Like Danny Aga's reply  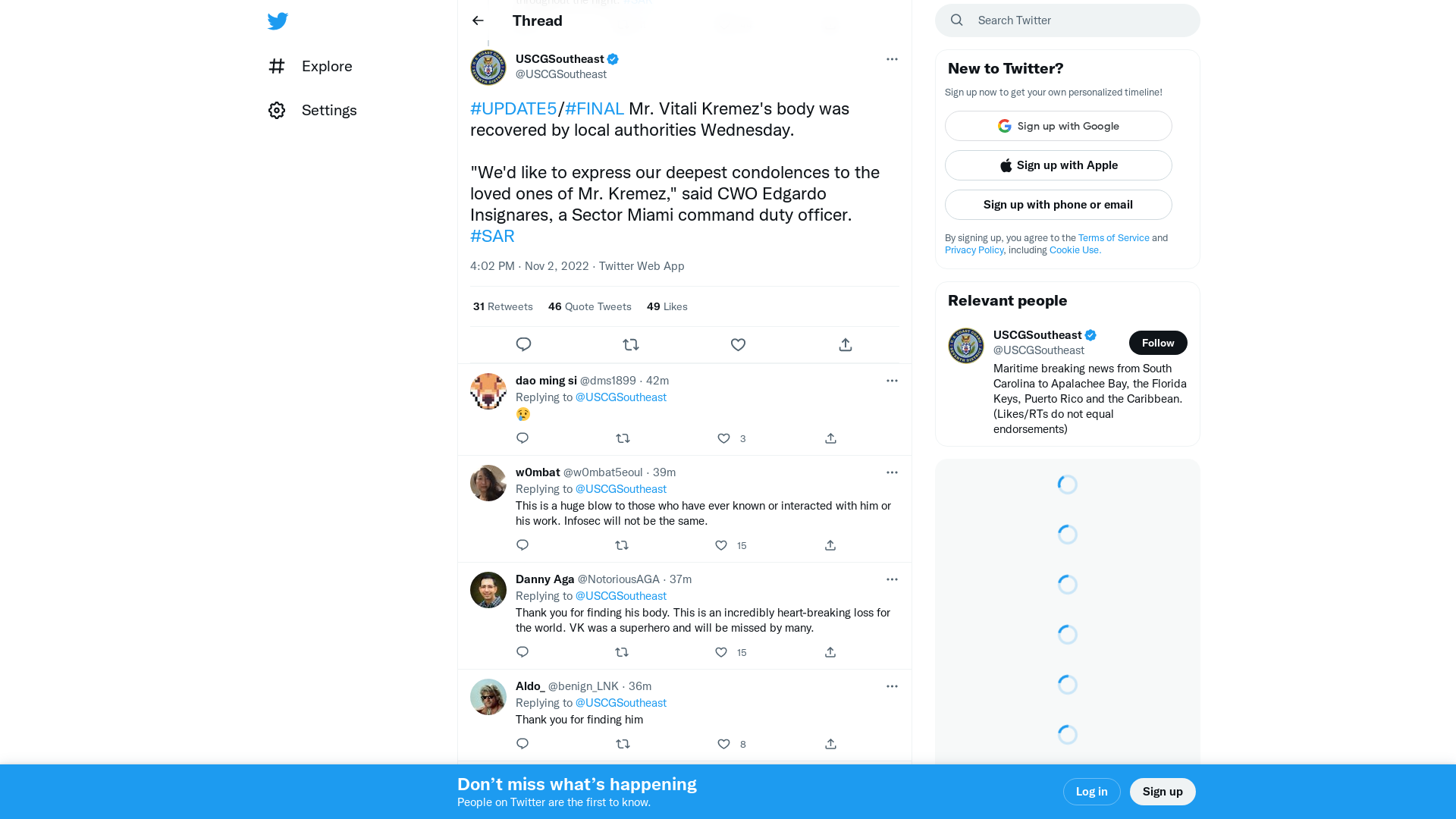click(x=721, y=652)
